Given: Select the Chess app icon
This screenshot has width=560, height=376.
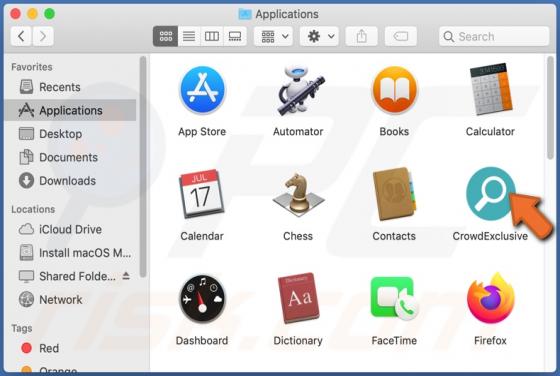Looking at the screenshot, I should pos(298,195).
